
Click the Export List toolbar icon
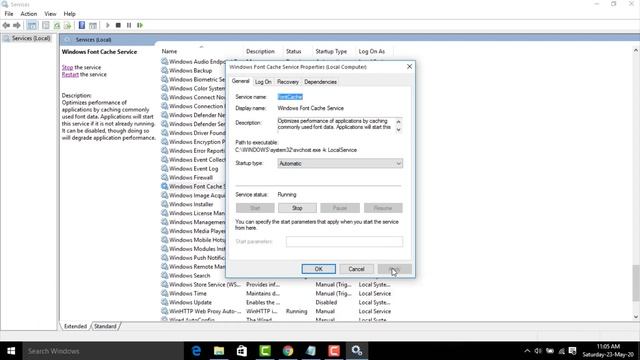pos(67,25)
